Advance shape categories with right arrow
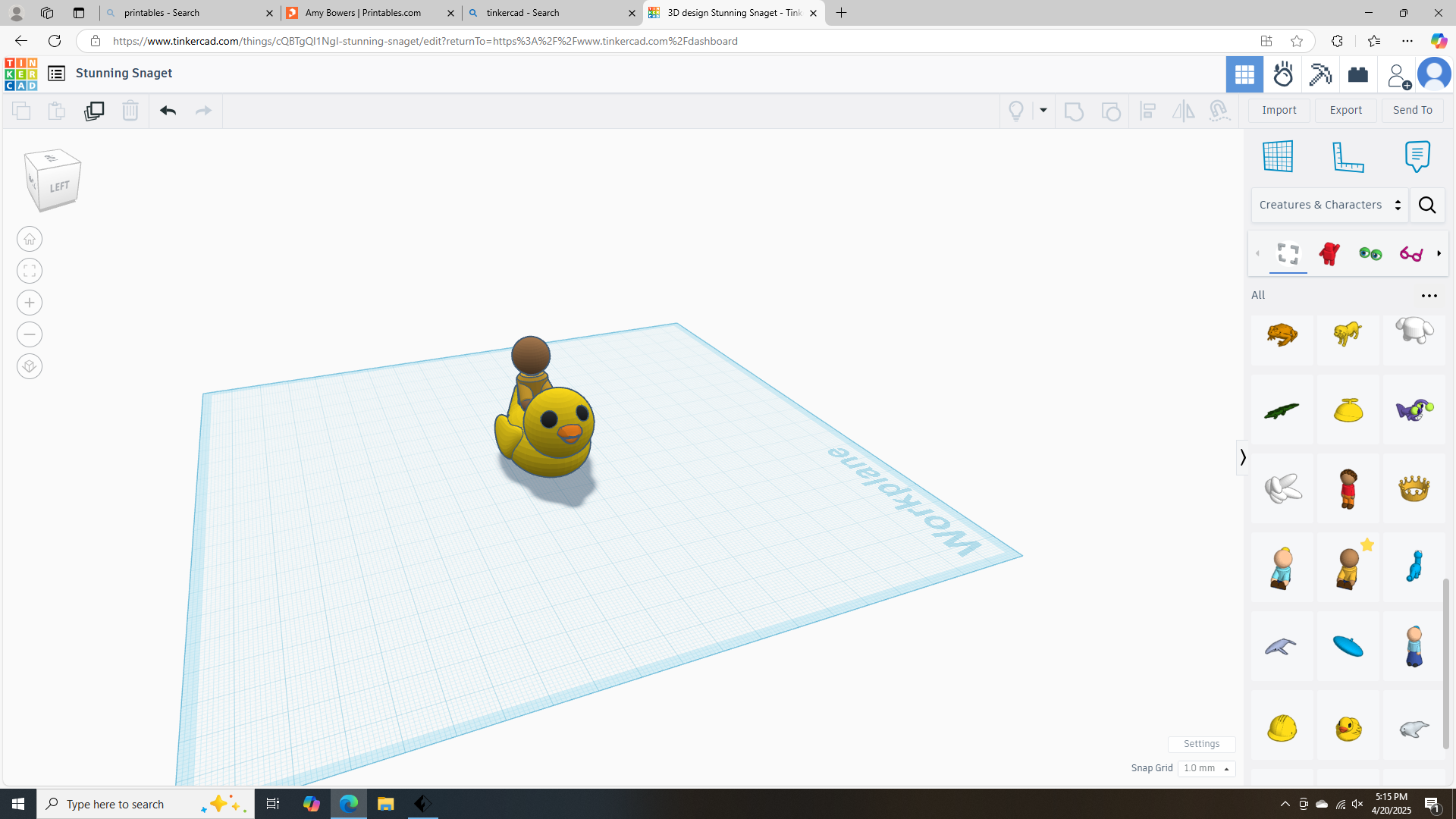Screen dimensions: 1456x819 click(x=1439, y=253)
